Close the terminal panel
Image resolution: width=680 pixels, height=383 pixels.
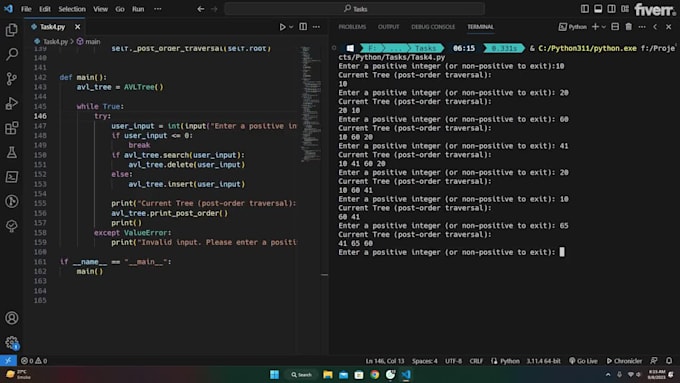pyautogui.click(x=669, y=27)
